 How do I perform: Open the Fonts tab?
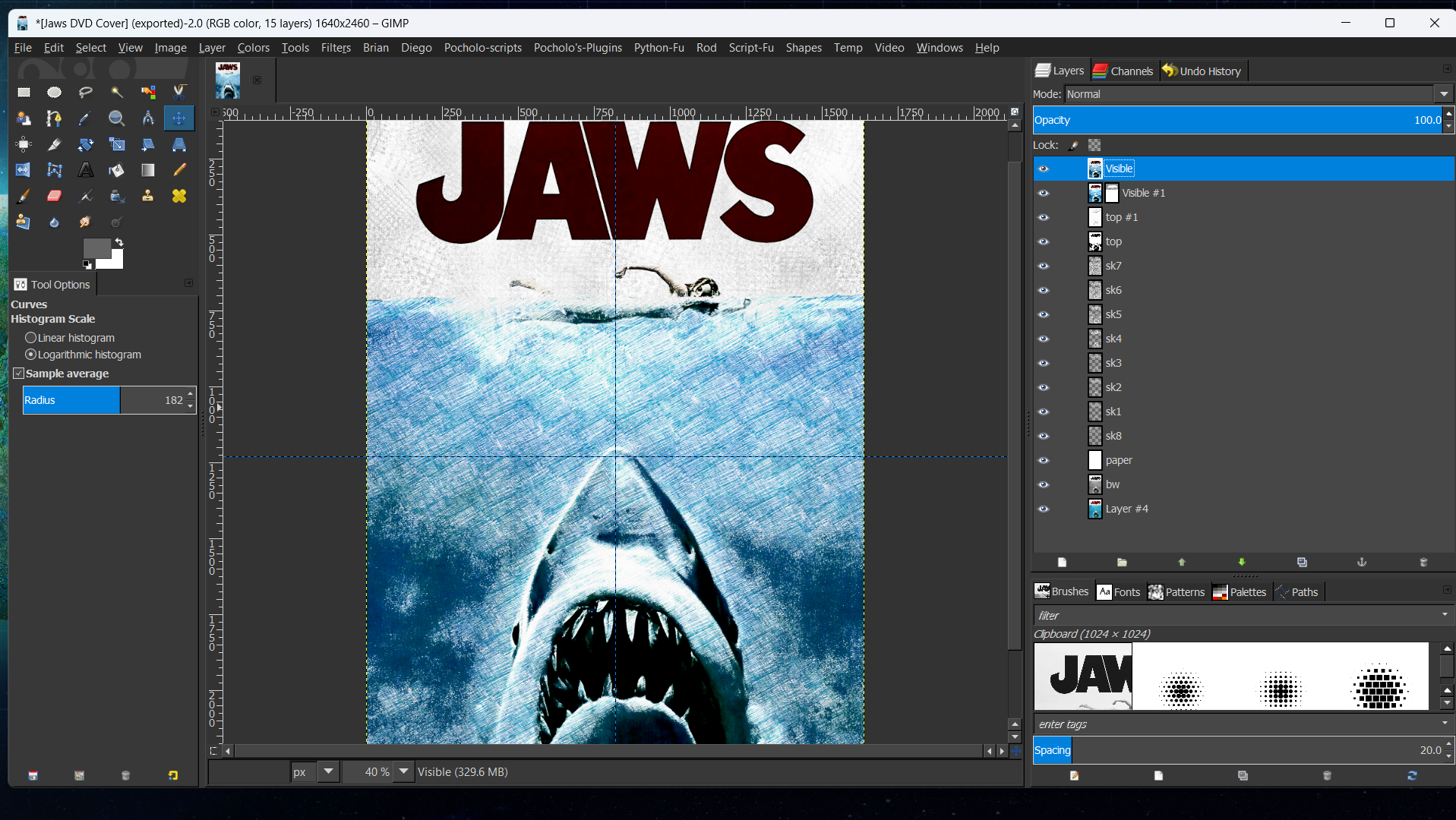point(1119,592)
